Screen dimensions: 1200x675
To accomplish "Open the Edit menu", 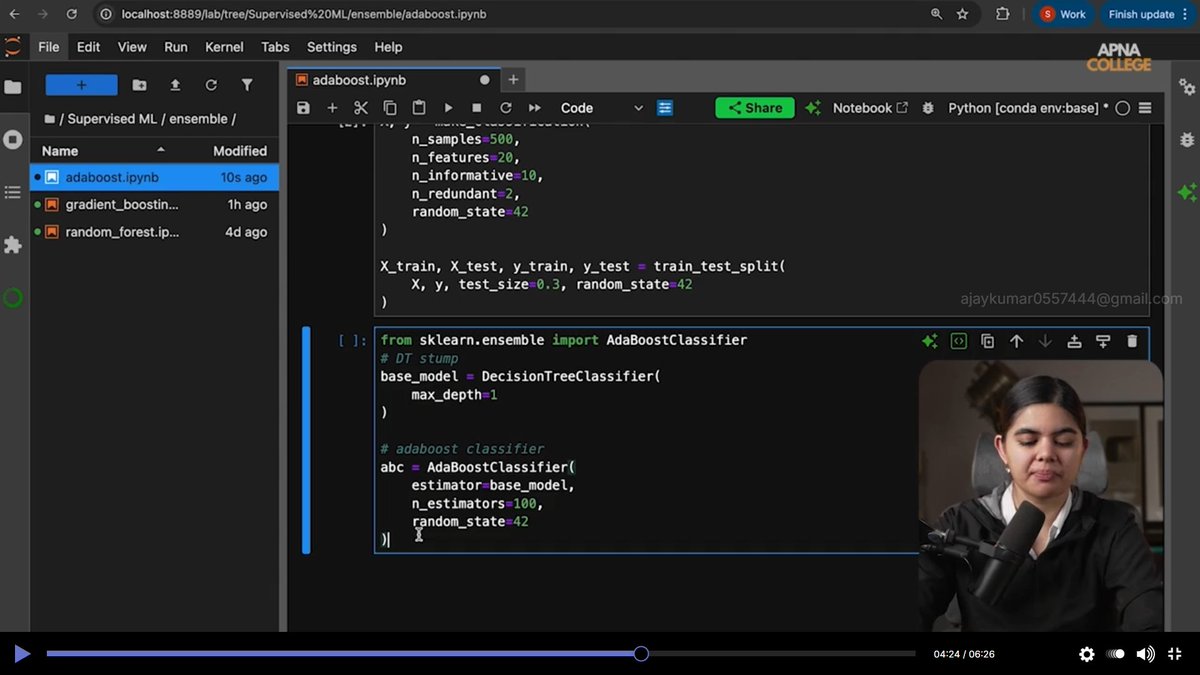I will pyautogui.click(x=89, y=47).
